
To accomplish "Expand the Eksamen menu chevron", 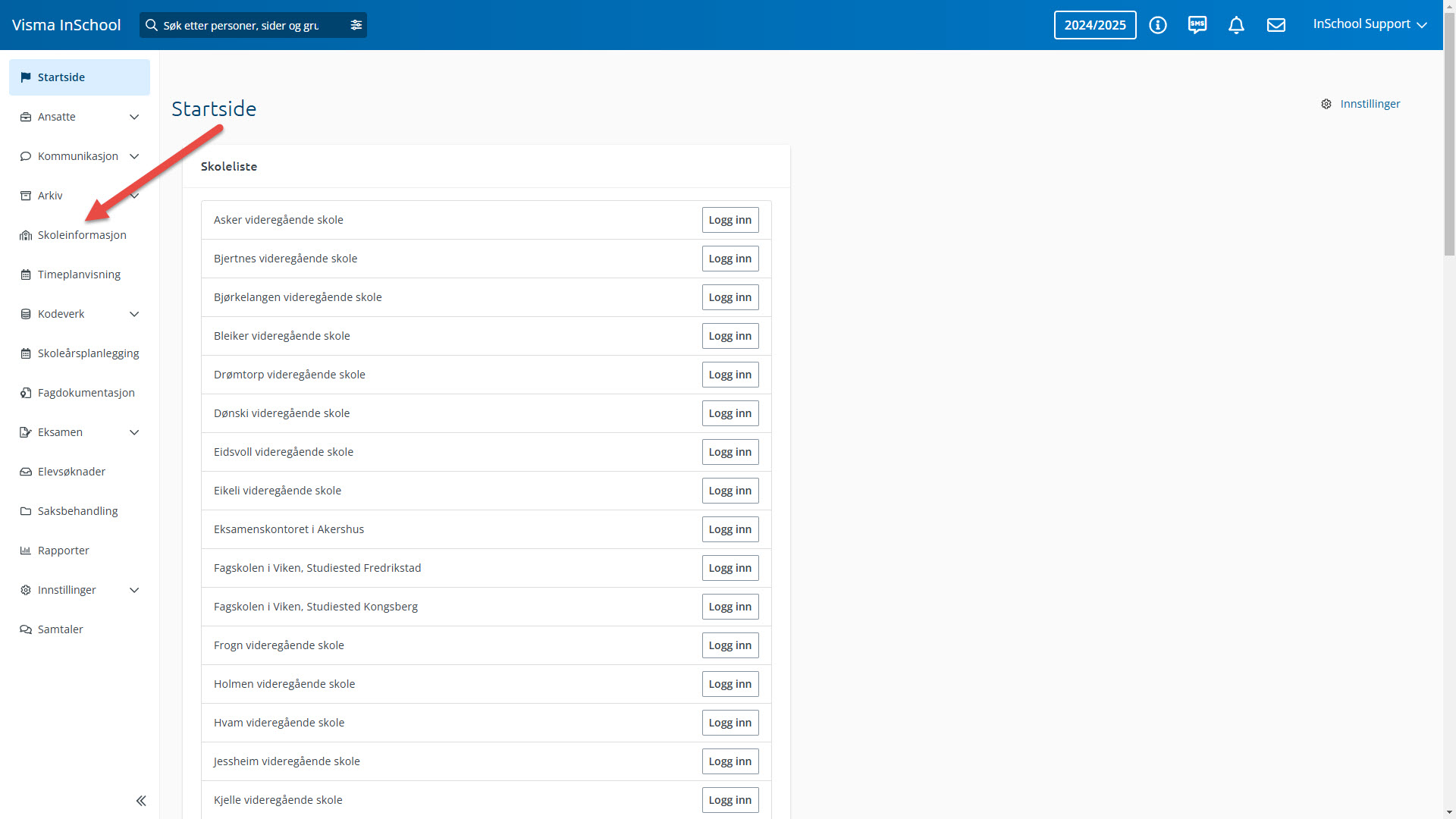I will click(134, 432).
